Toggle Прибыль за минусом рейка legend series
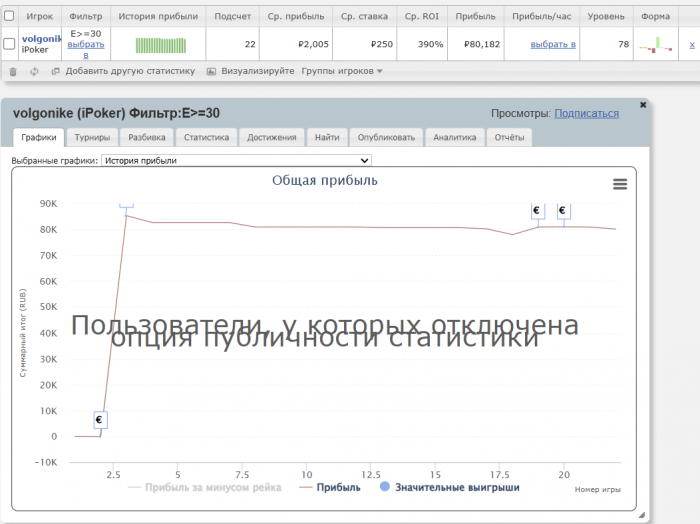The height and width of the screenshot is (524, 700). tap(204, 487)
